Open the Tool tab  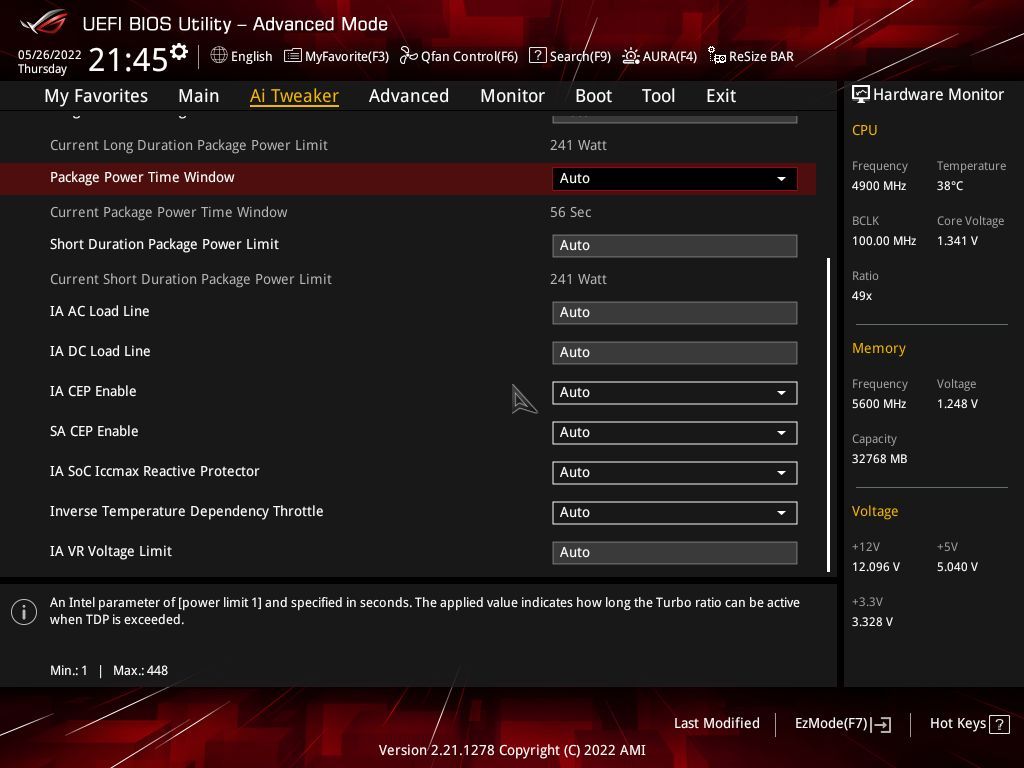click(x=658, y=96)
